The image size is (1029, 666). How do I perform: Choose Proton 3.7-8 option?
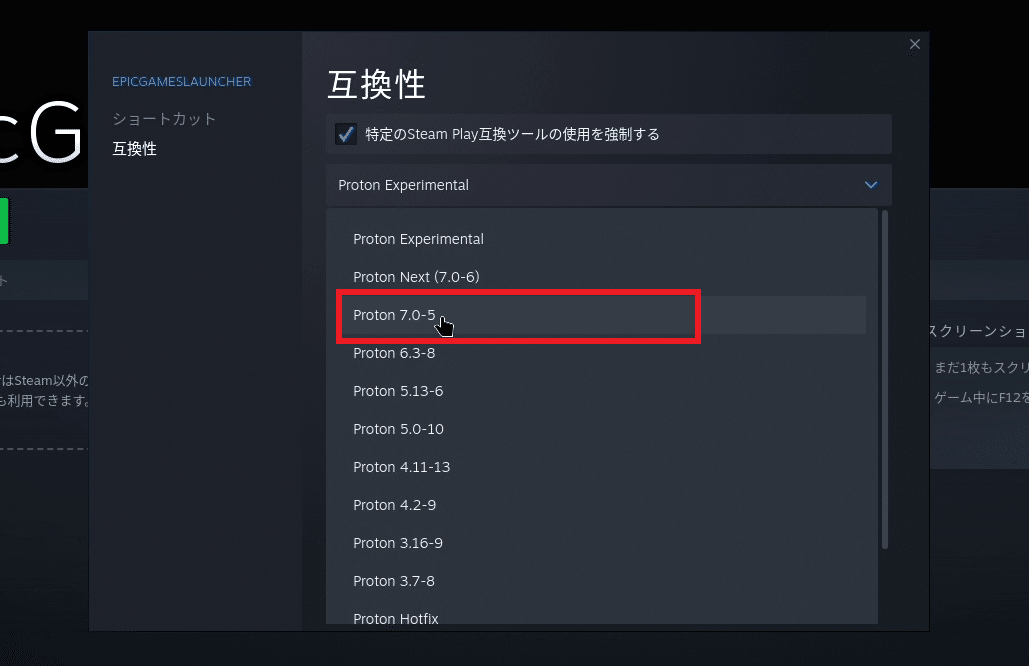point(602,581)
